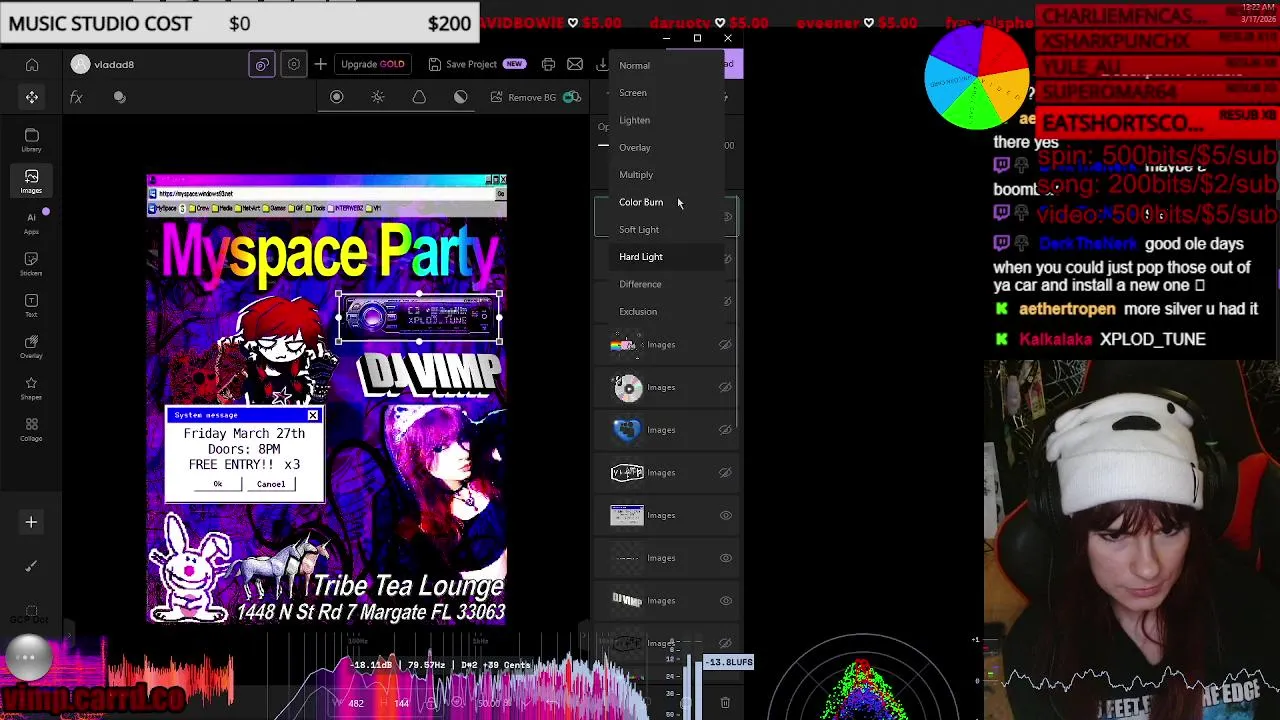The height and width of the screenshot is (720, 1280).
Task: Choose Normal blend mode
Action: coord(666,65)
